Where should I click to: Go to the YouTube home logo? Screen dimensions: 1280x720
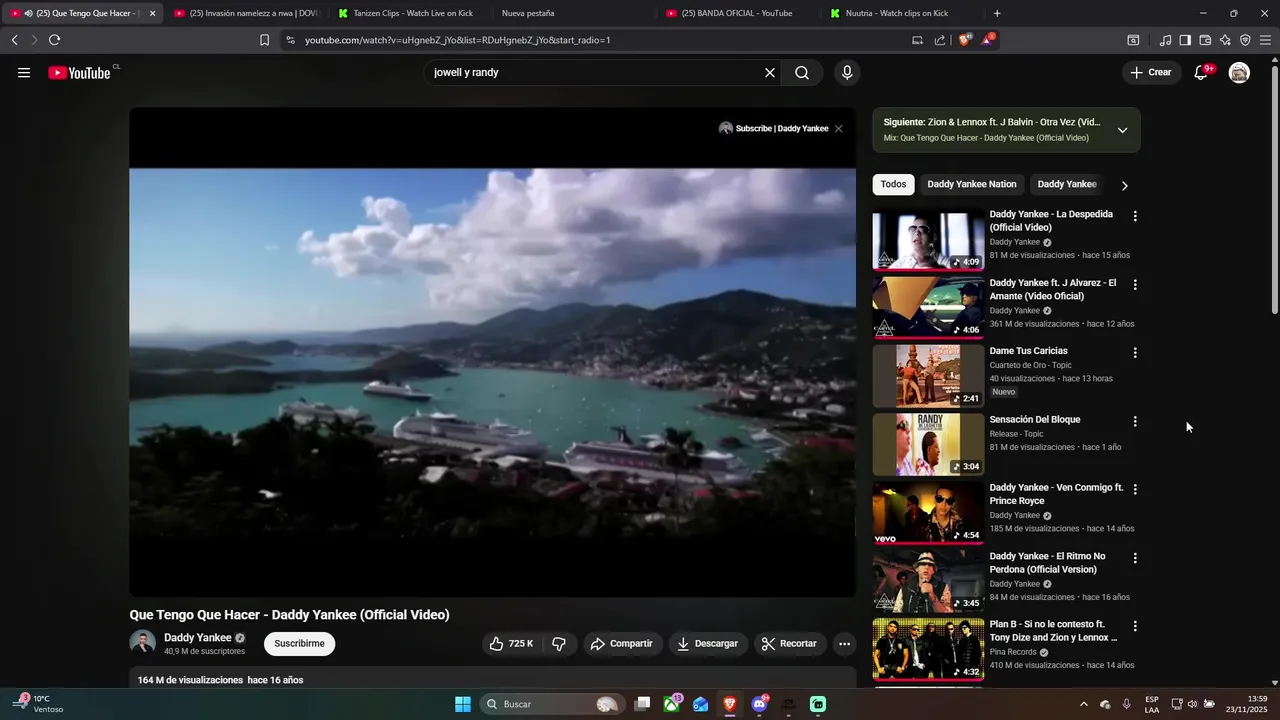[x=79, y=72]
